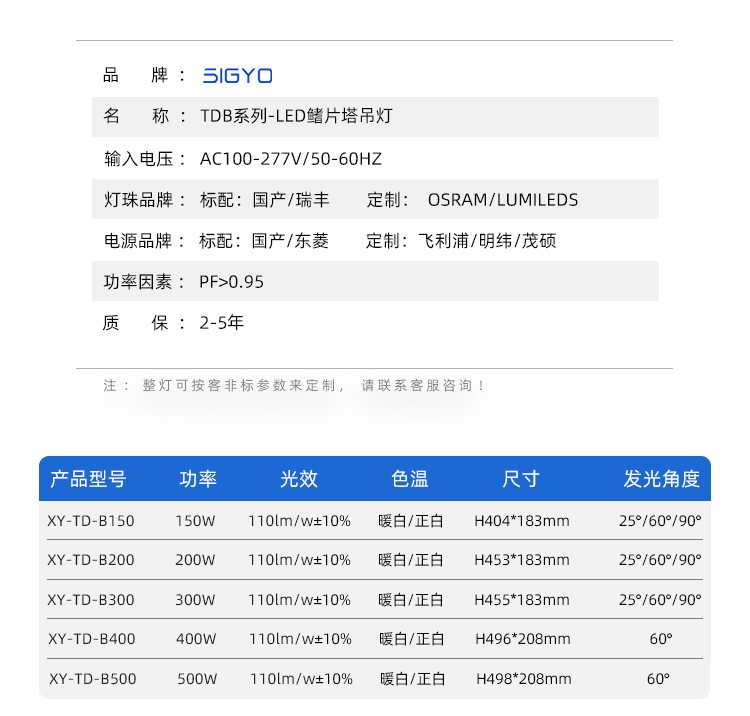Click the '输入电压：' label
Image resolution: width=750 pixels, height=716 pixels.
pos(145,159)
